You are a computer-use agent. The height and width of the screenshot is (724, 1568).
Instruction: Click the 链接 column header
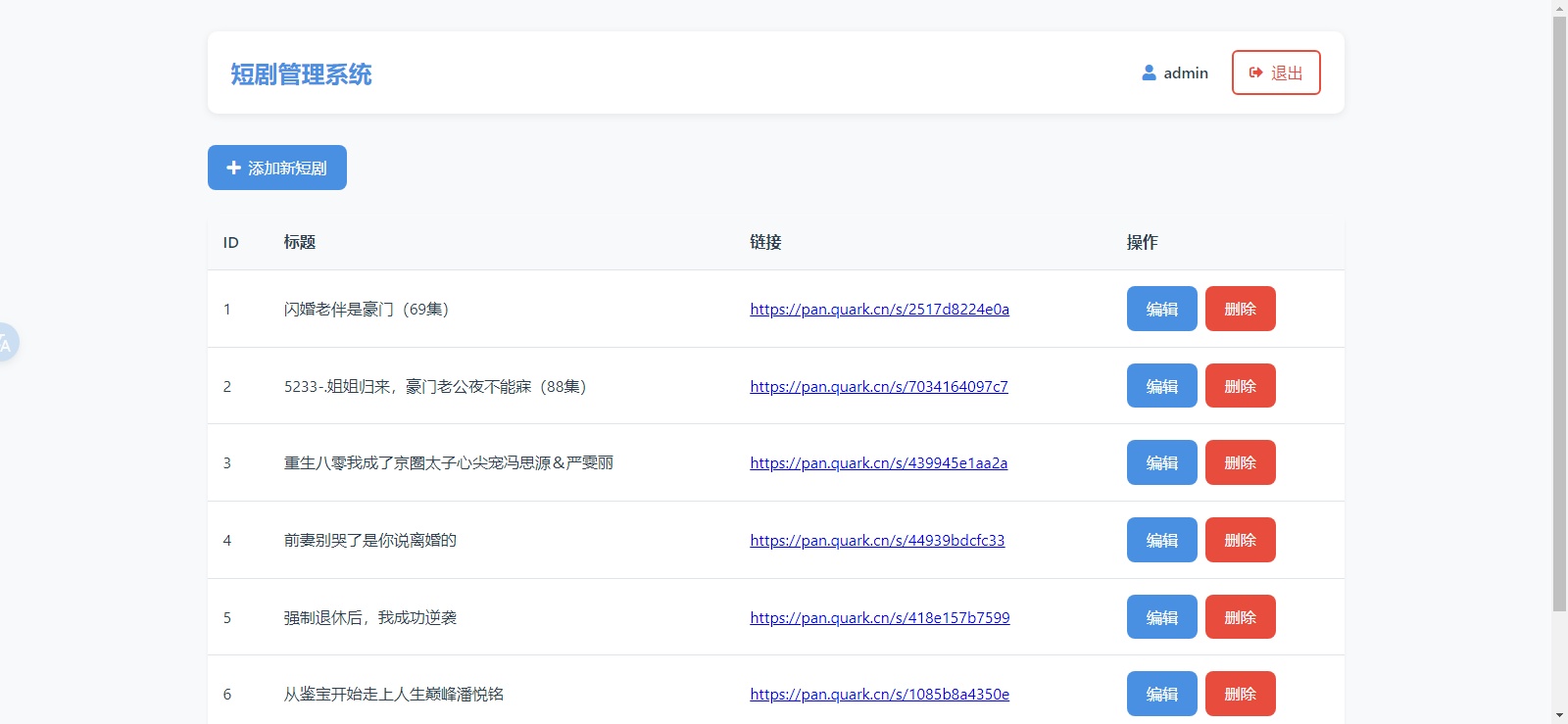pyautogui.click(x=765, y=242)
